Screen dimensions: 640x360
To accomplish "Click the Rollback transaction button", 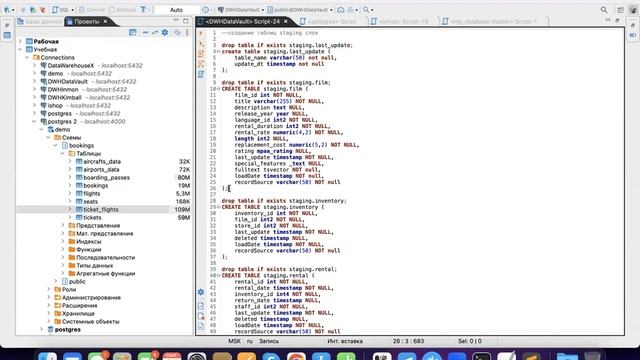I will pos(122,10).
